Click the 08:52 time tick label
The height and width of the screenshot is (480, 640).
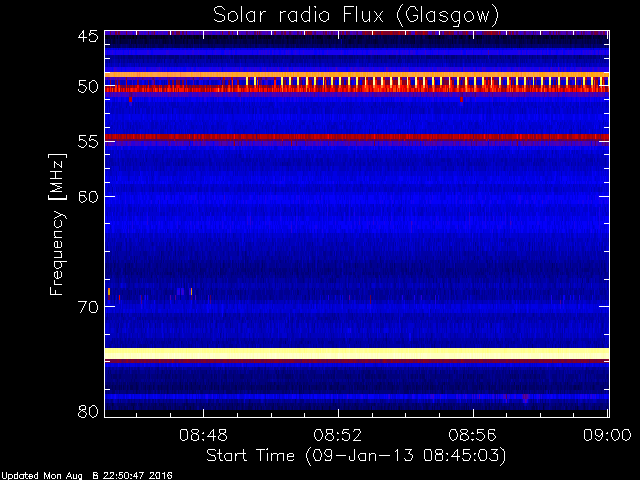[338, 435]
